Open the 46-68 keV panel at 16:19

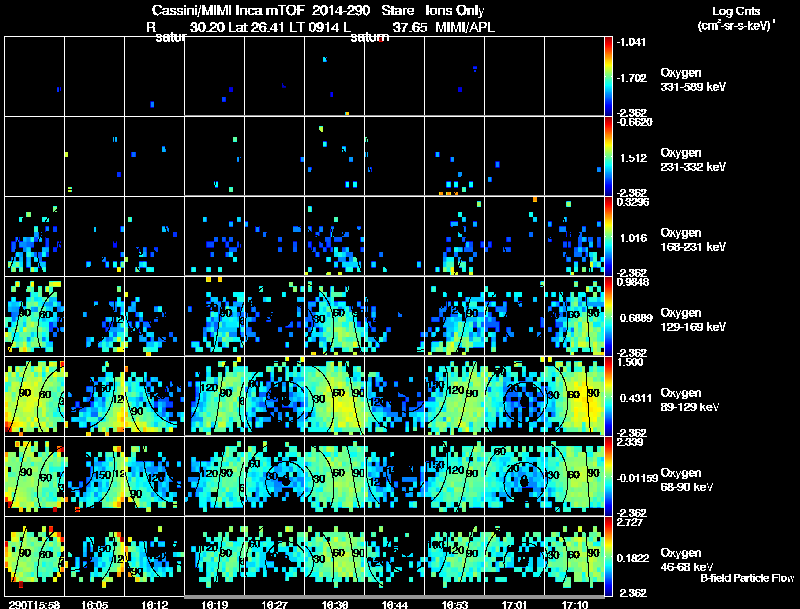(214, 556)
